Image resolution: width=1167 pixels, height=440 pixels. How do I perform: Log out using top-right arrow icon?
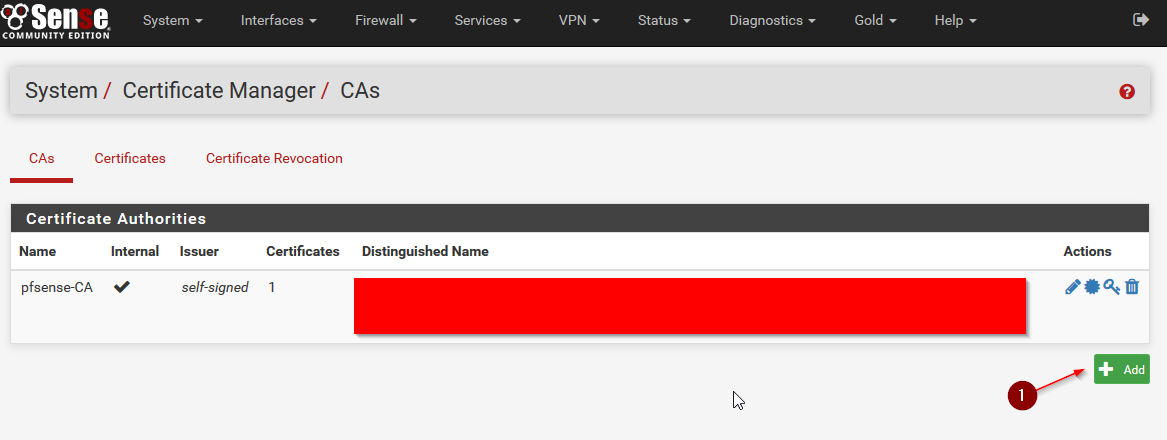(1141, 20)
